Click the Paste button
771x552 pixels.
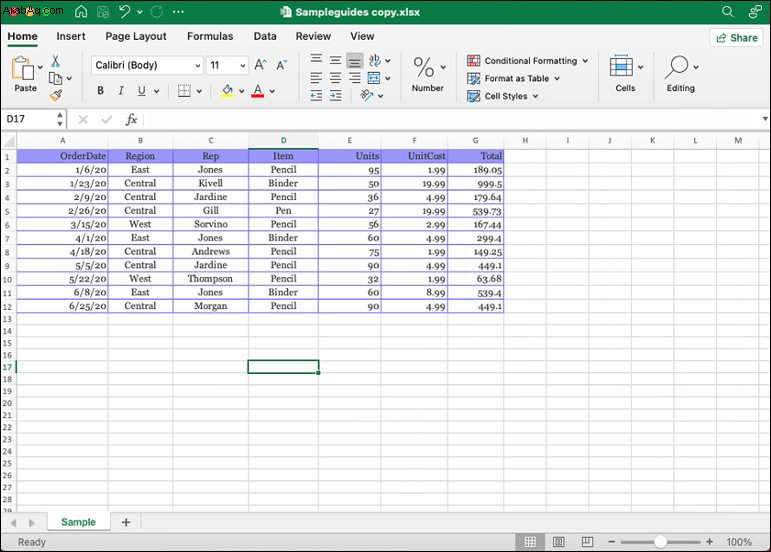[x=25, y=74]
